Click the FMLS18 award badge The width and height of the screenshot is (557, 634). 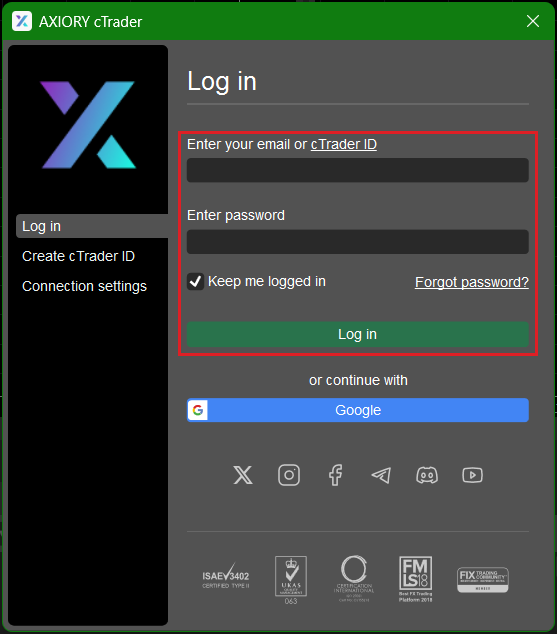point(416,579)
